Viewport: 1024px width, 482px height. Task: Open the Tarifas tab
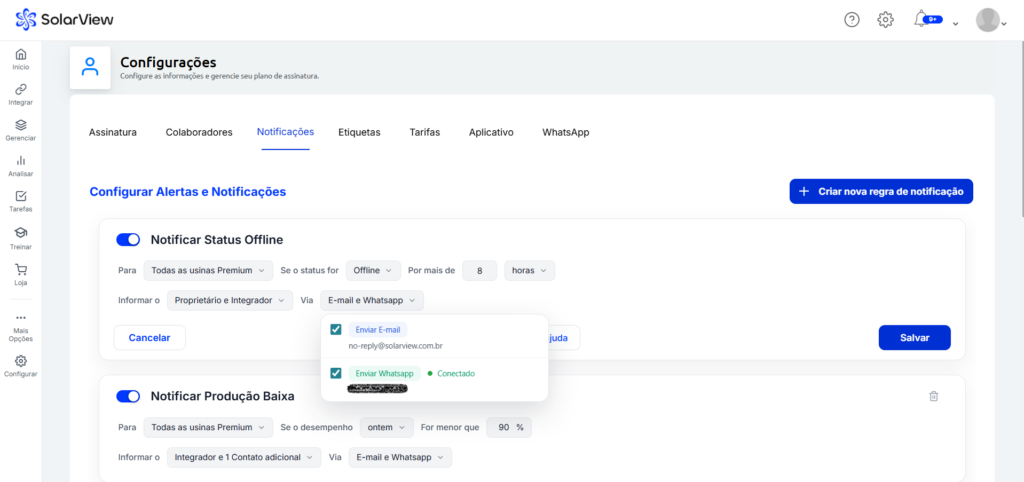click(x=424, y=132)
